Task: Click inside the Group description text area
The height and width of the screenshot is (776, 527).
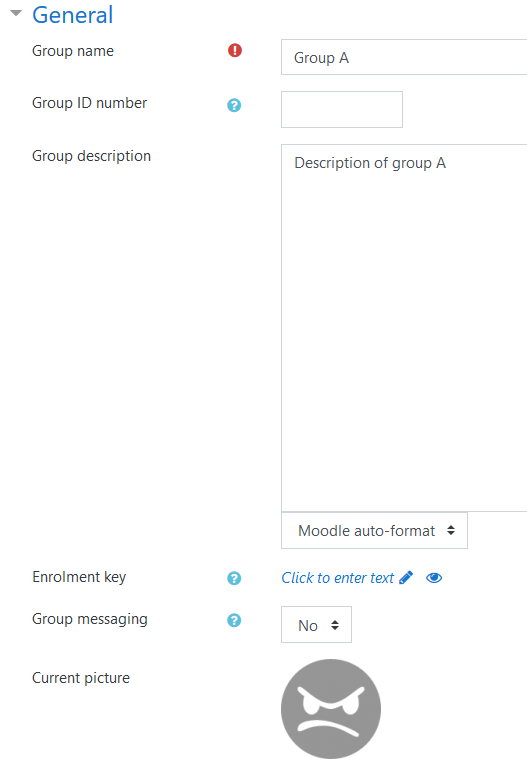Action: pyautogui.click(x=404, y=328)
